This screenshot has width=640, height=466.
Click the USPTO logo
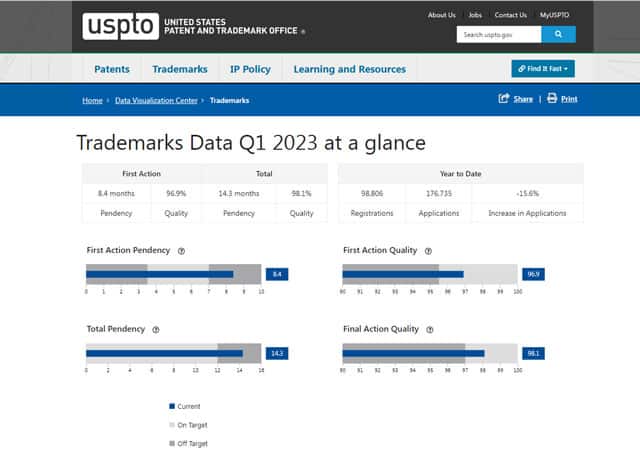120,26
